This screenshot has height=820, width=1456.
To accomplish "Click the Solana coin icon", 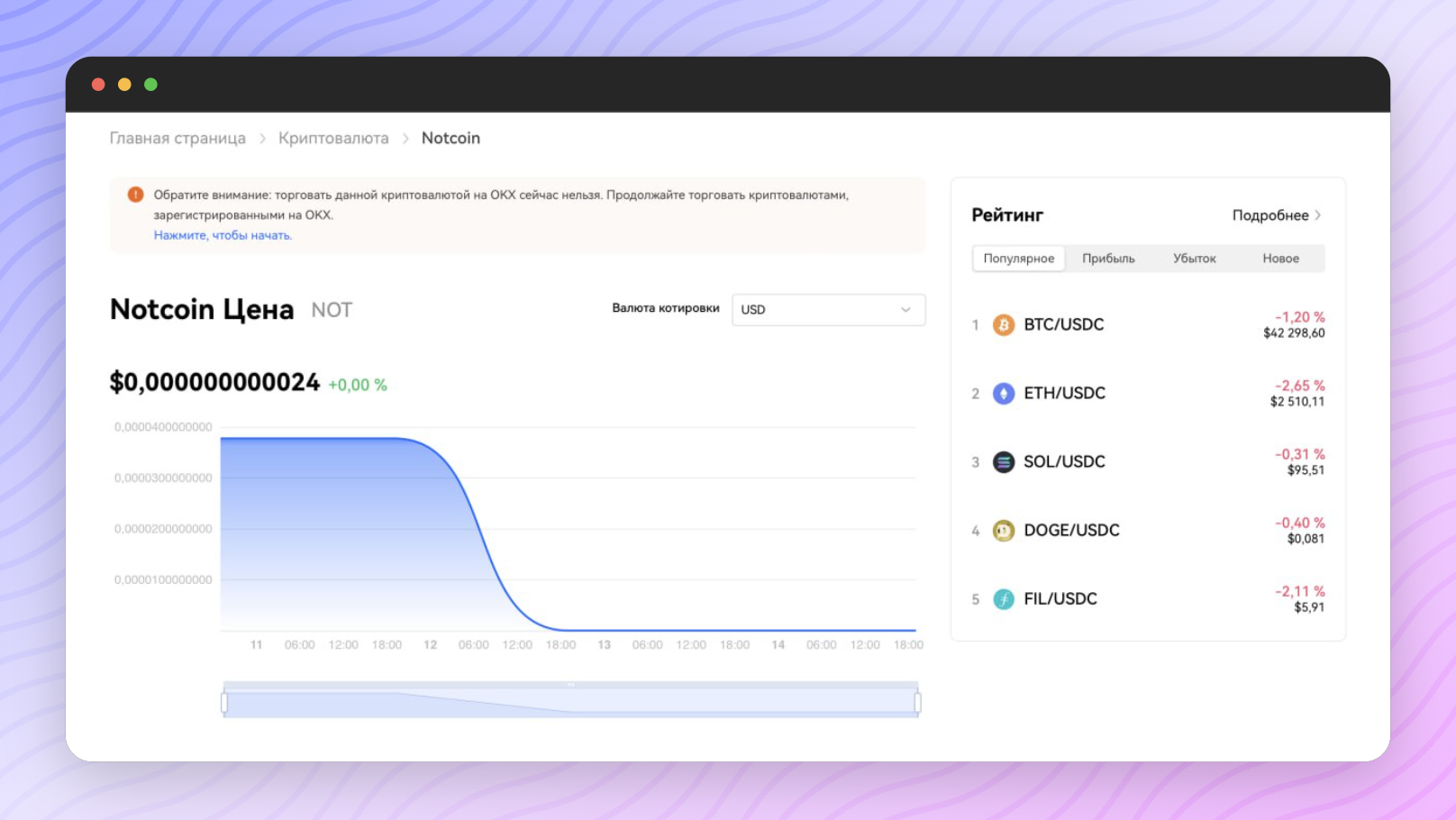I will click(1003, 461).
